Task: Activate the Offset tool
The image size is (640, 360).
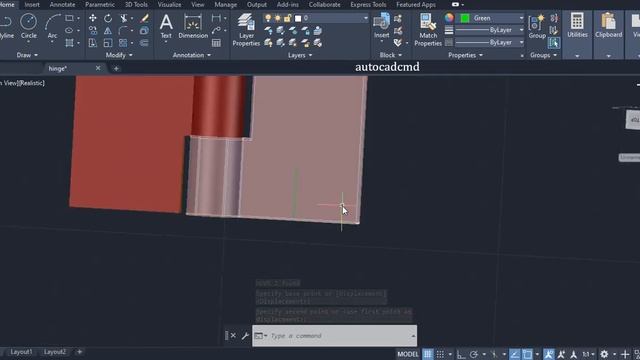Action: coord(144,43)
